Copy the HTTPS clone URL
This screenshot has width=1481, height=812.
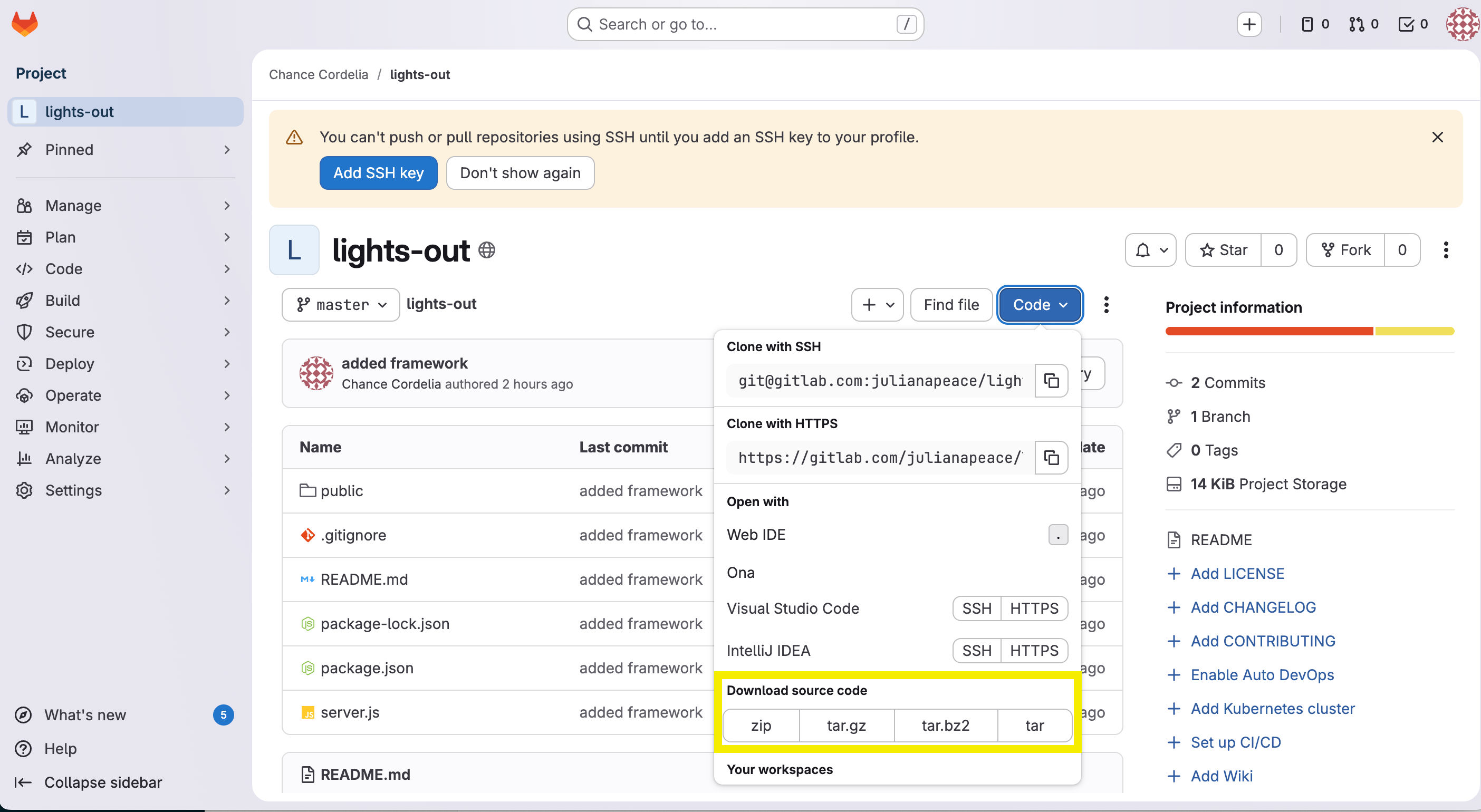(x=1051, y=458)
